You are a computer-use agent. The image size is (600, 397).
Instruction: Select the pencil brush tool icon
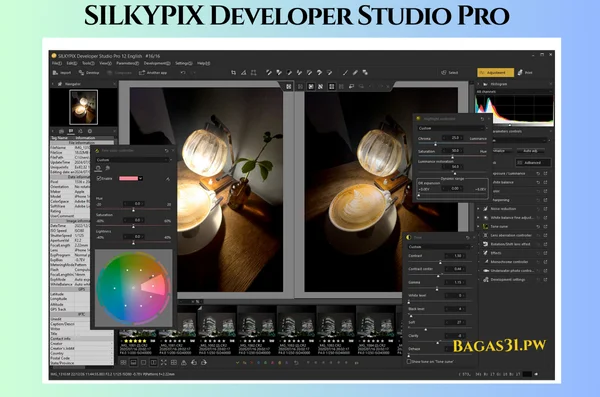point(355,73)
